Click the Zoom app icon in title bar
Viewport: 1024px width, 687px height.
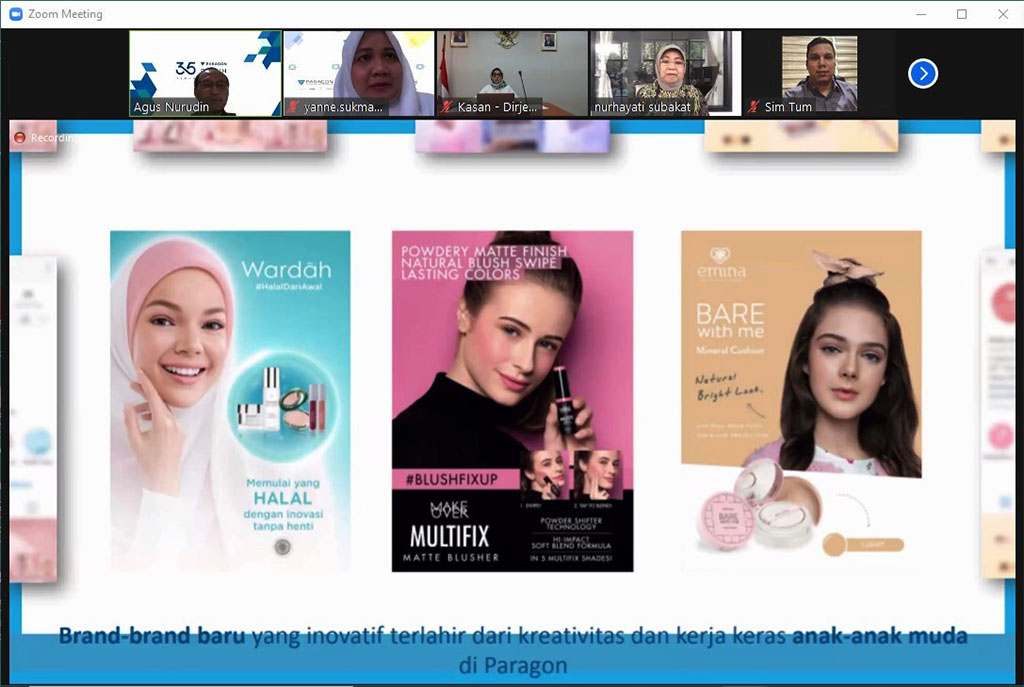coord(16,14)
